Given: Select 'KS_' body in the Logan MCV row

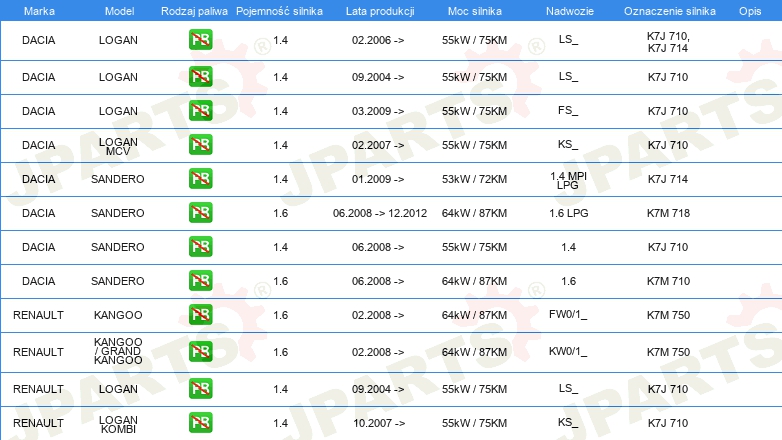Looking at the screenshot, I should 568,144.
